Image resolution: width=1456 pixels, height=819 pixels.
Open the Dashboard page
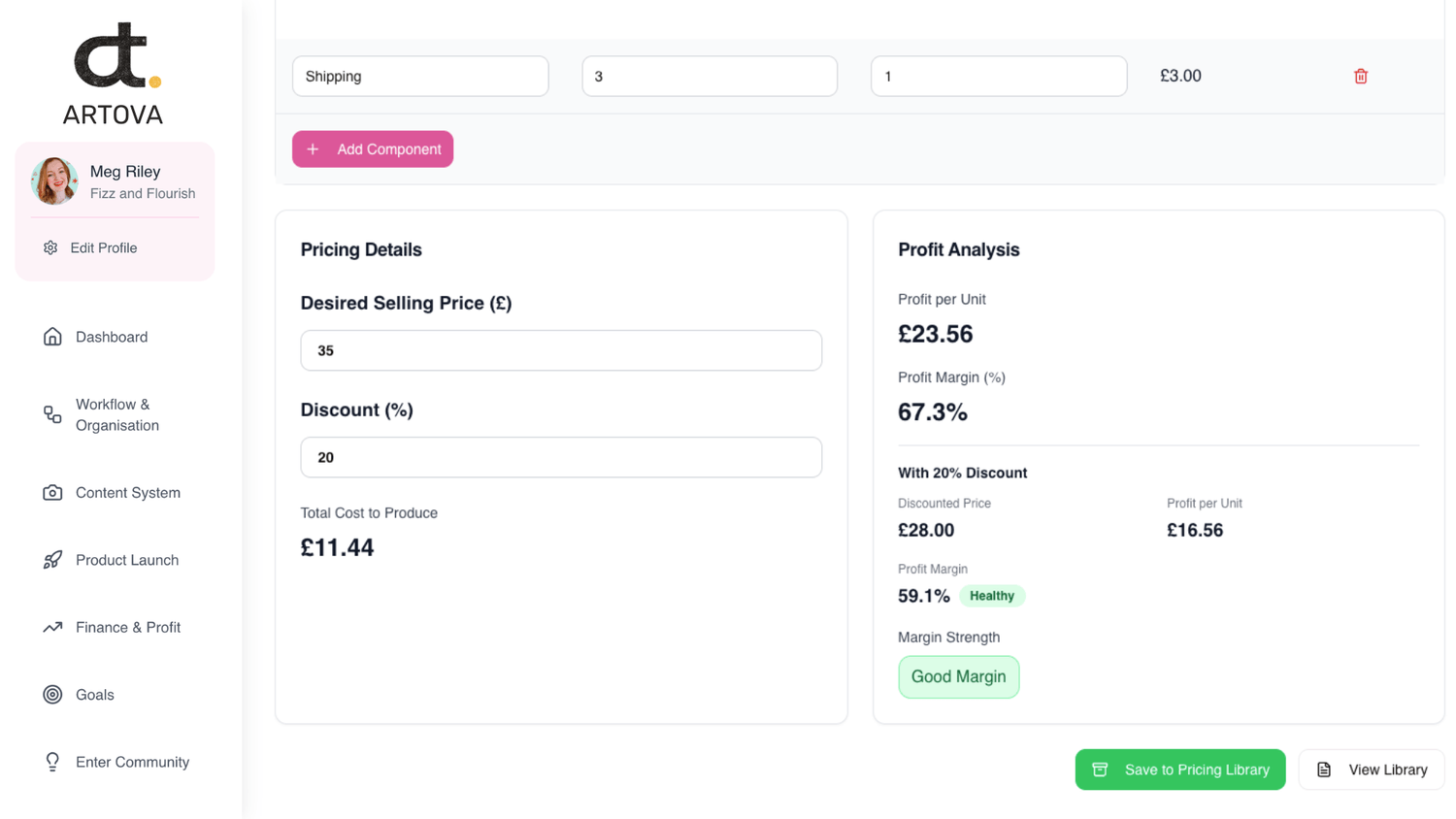[112, 337]
